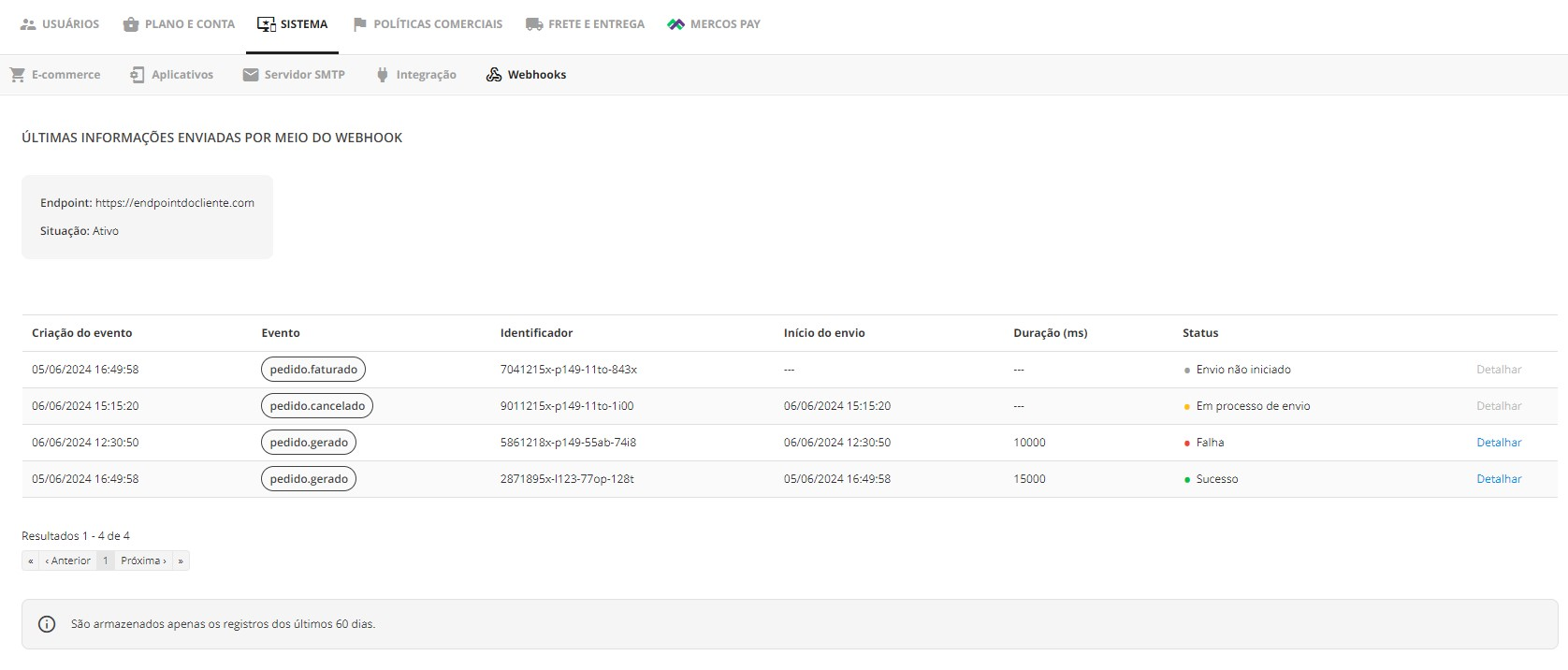Click the Frete e Entrega truck icon
Image resolution: width=1568 pixels, height=670 pixels.
(x=534, y=24)
